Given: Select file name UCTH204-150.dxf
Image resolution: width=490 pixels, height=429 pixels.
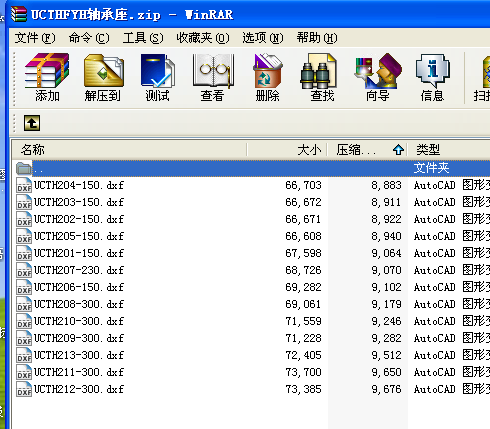Looking at the screenshot, I should tap(79, 185).
